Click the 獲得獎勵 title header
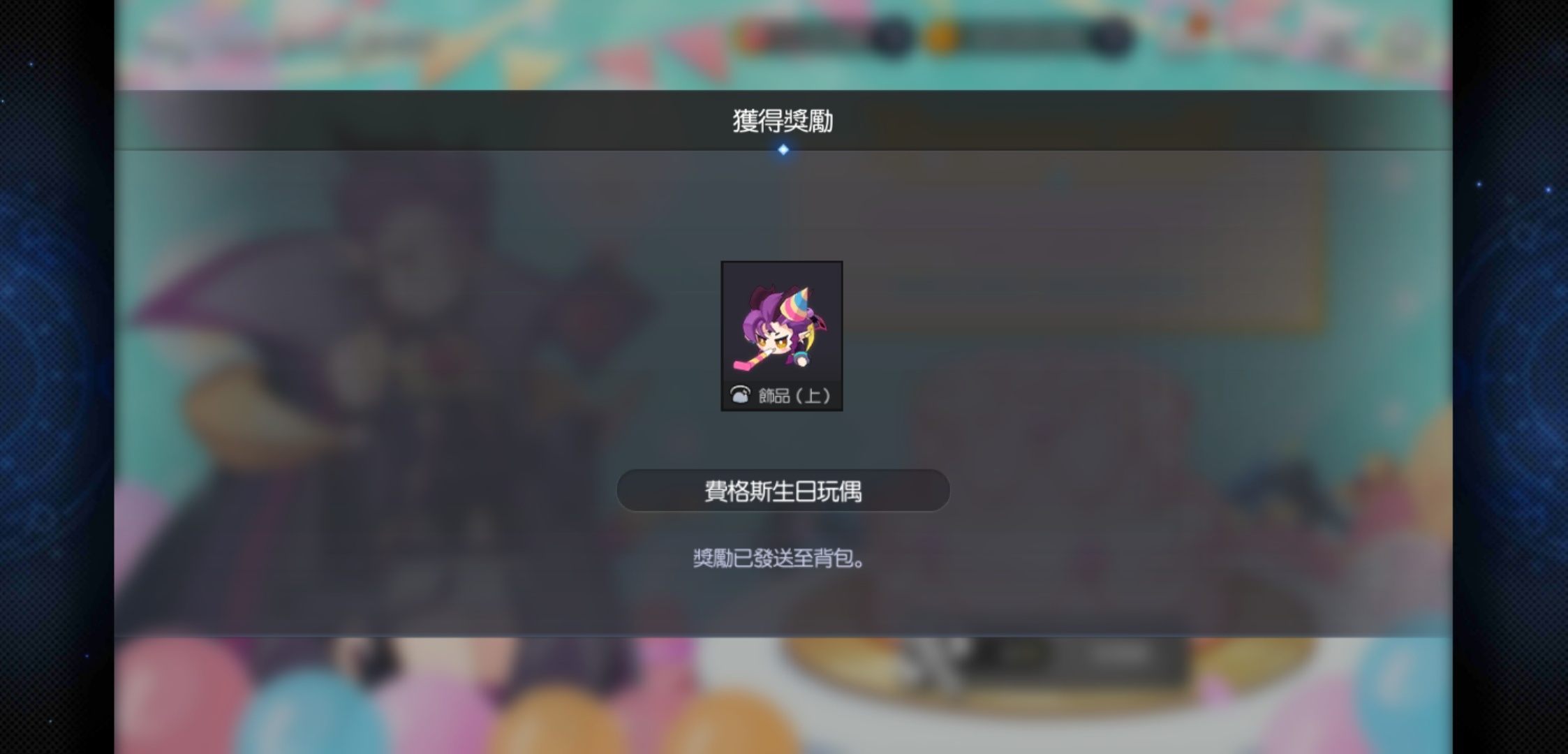 click(783, 121)
